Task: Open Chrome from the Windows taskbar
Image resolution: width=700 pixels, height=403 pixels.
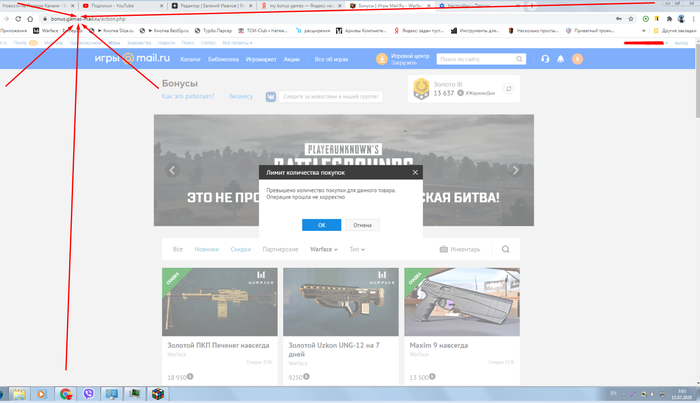Action: (66, 394)
